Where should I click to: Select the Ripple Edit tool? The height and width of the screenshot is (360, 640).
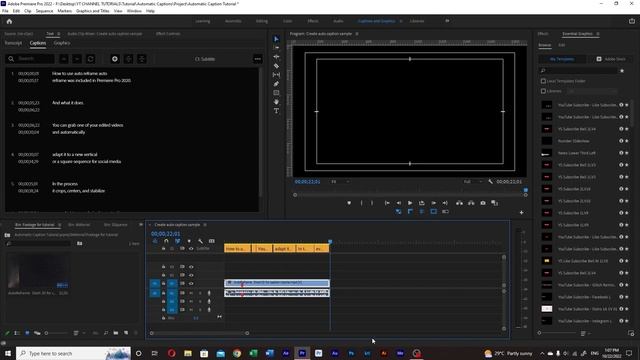click(x=276, y=57)
